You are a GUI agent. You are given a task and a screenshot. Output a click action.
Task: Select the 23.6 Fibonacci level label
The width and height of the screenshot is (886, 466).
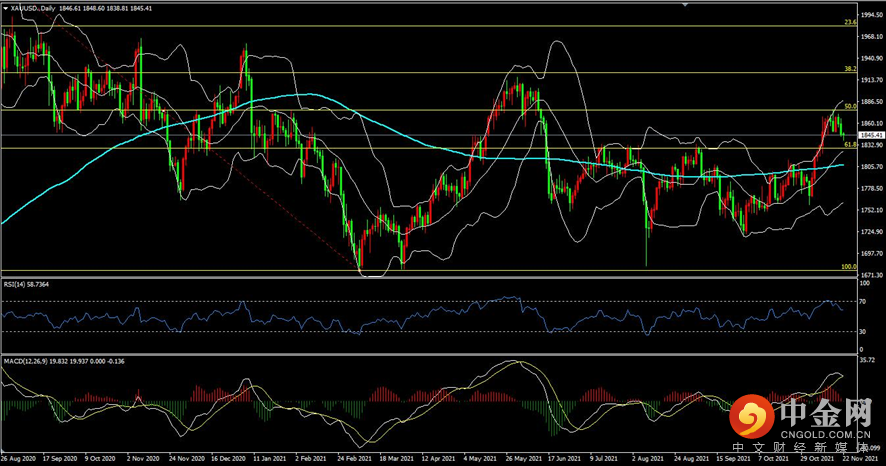coord(850,23)
